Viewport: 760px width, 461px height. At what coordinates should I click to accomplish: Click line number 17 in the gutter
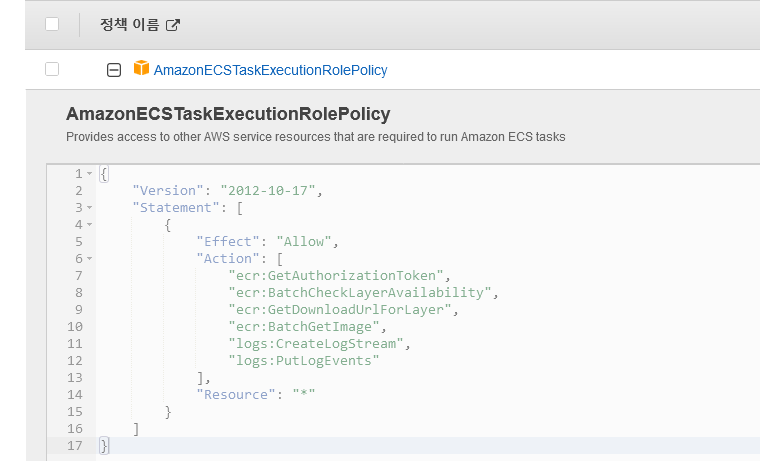point(75,445)
